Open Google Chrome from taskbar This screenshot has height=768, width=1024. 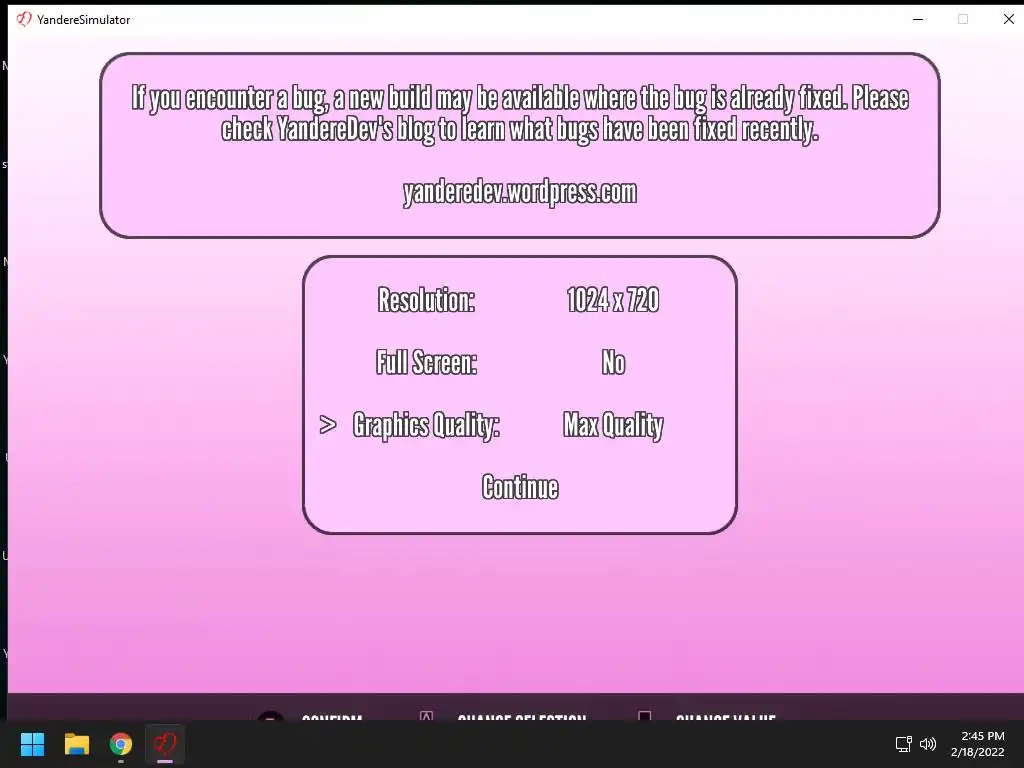121,744
